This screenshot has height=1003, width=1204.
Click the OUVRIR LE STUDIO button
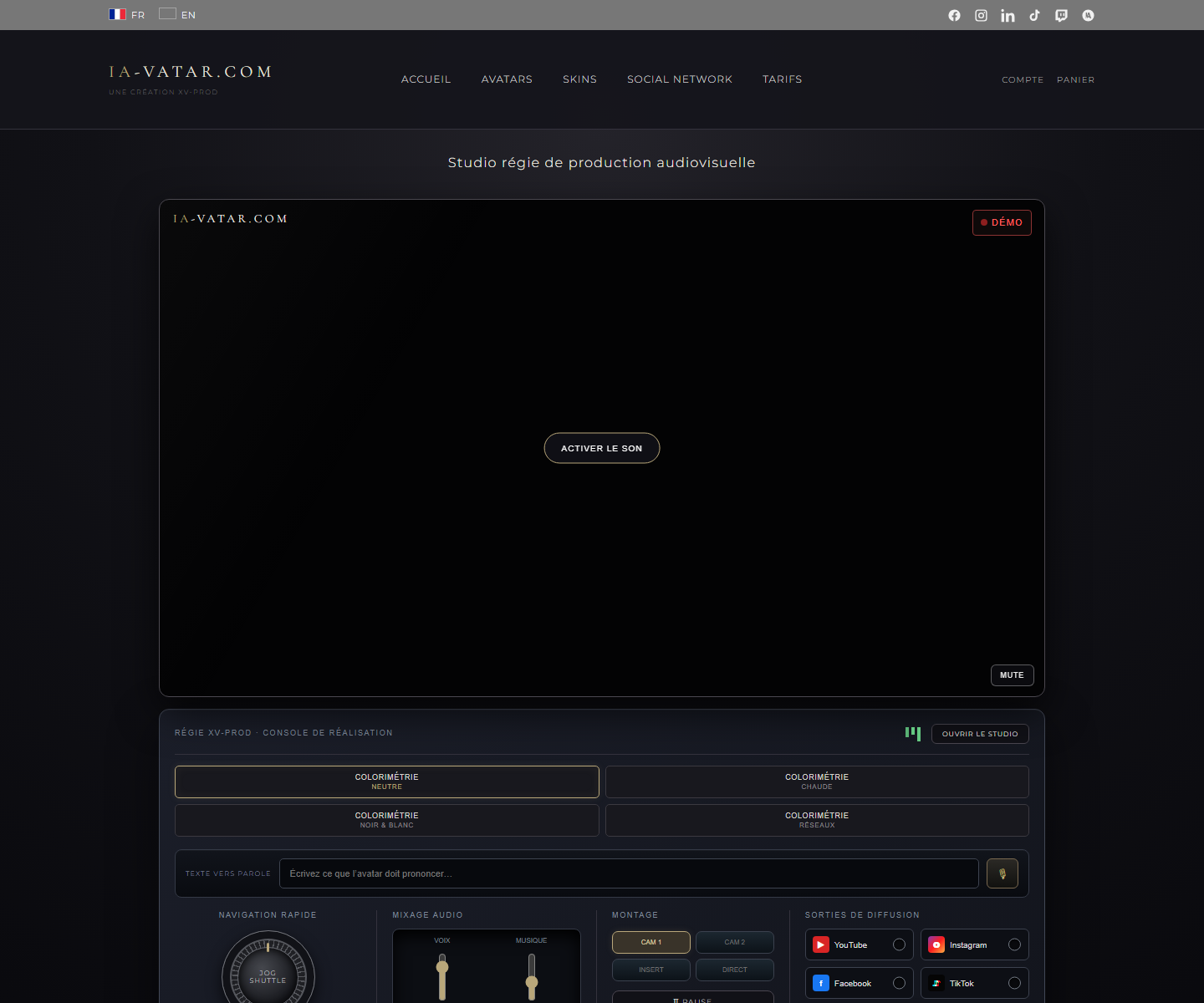click(x=980, y=734)
